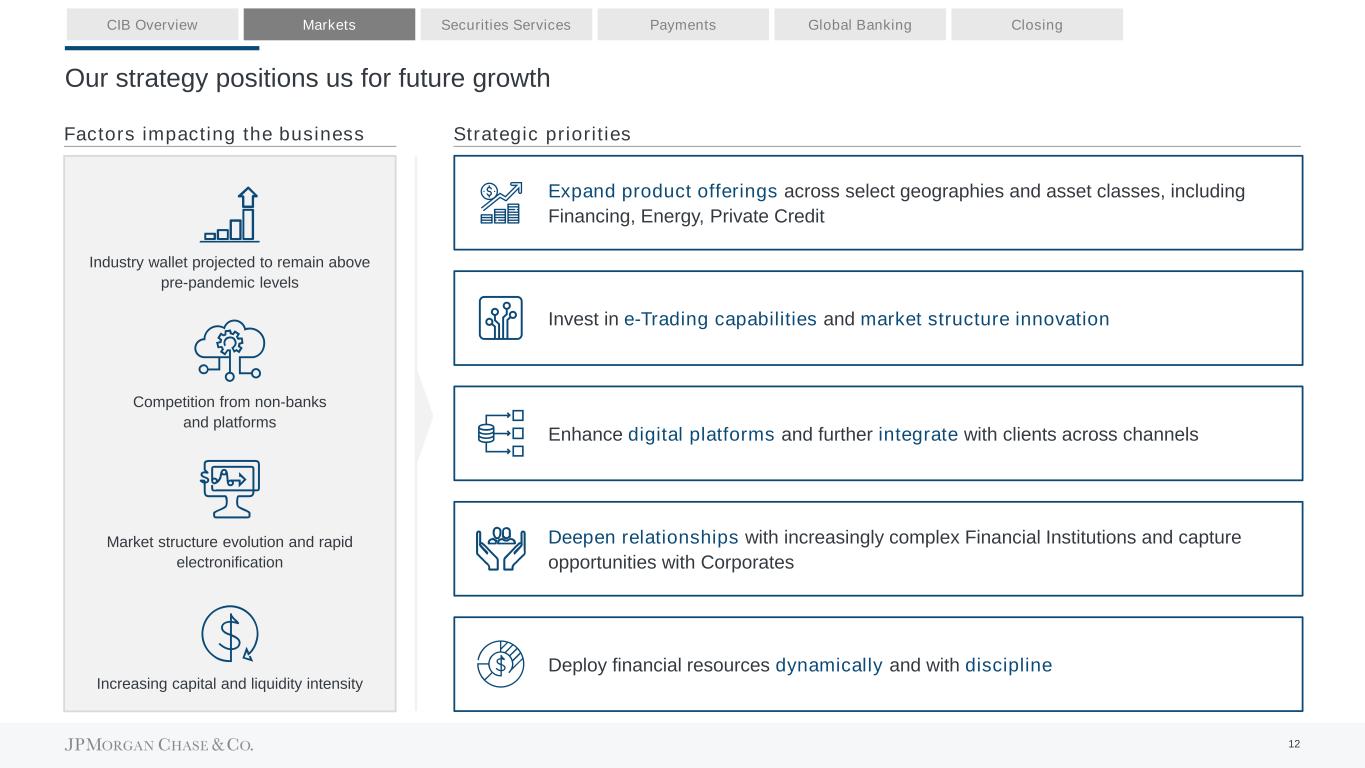Click the monitor electronification icon
Image resolution: width=1365 pixels, height=768 pixels.
pyautogui.click(x=230, y=488)
